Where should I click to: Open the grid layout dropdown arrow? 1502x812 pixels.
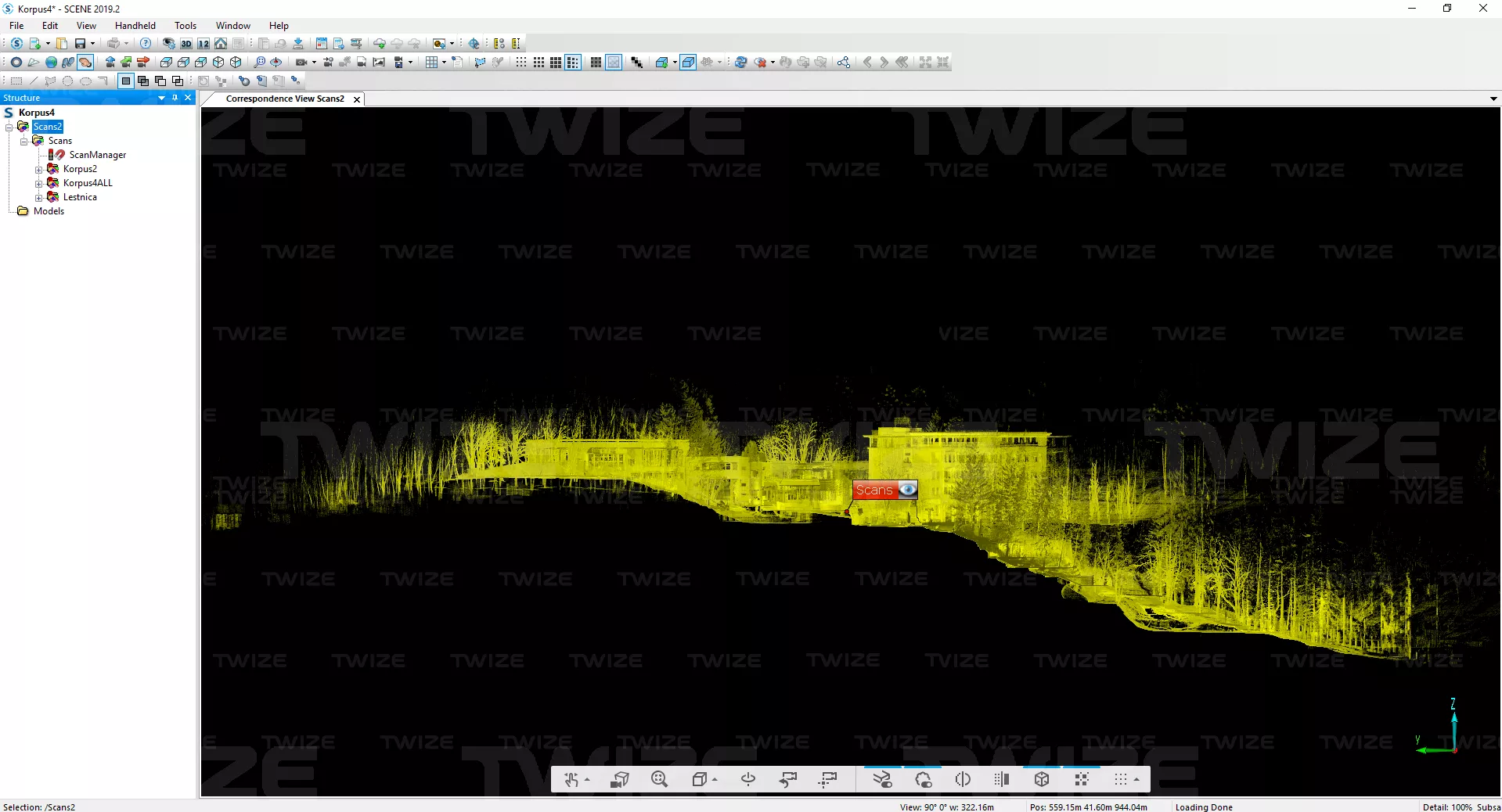444,63
